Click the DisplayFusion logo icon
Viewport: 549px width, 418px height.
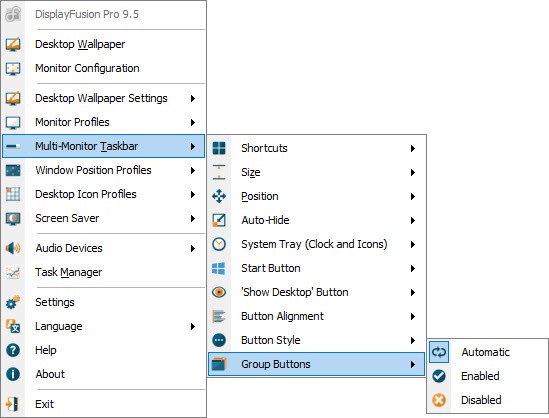13,14
